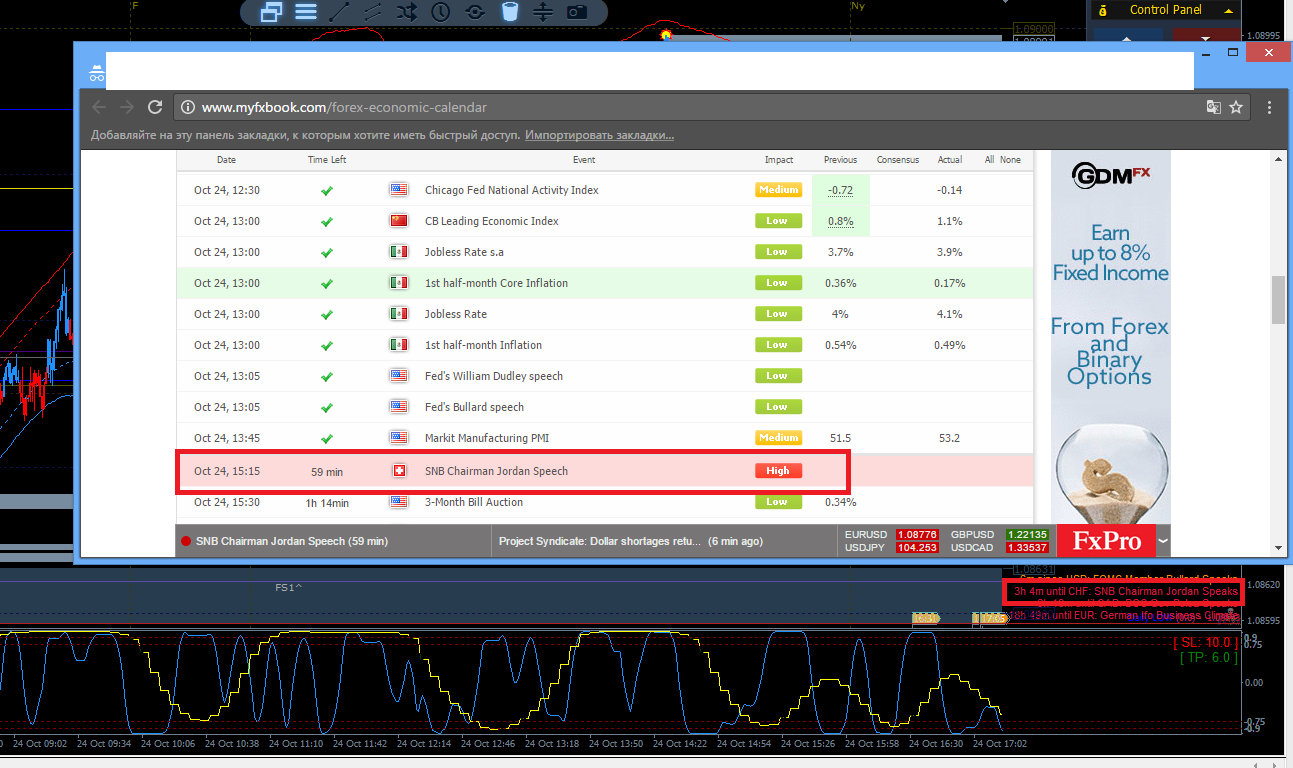Click the Time Left column header
Image resolution: width=1293 pixels, height=768 pixels.
[327, 159]
